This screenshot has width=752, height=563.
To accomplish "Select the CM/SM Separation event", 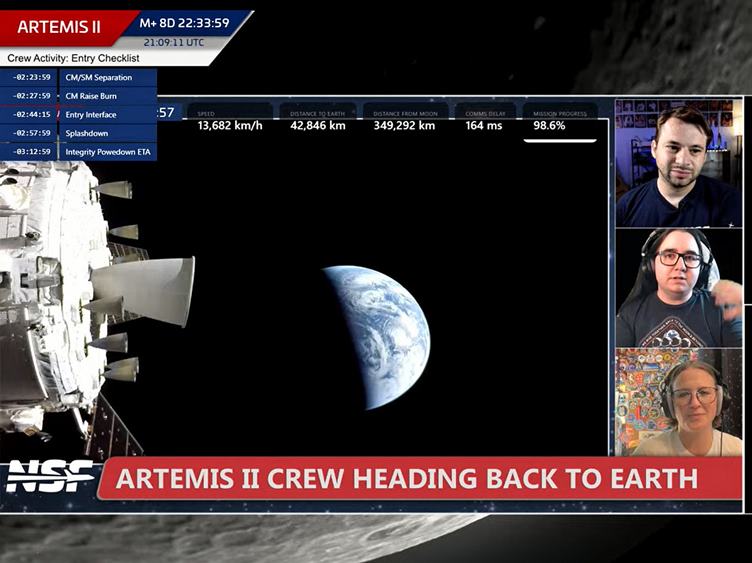I will point(107,78).
